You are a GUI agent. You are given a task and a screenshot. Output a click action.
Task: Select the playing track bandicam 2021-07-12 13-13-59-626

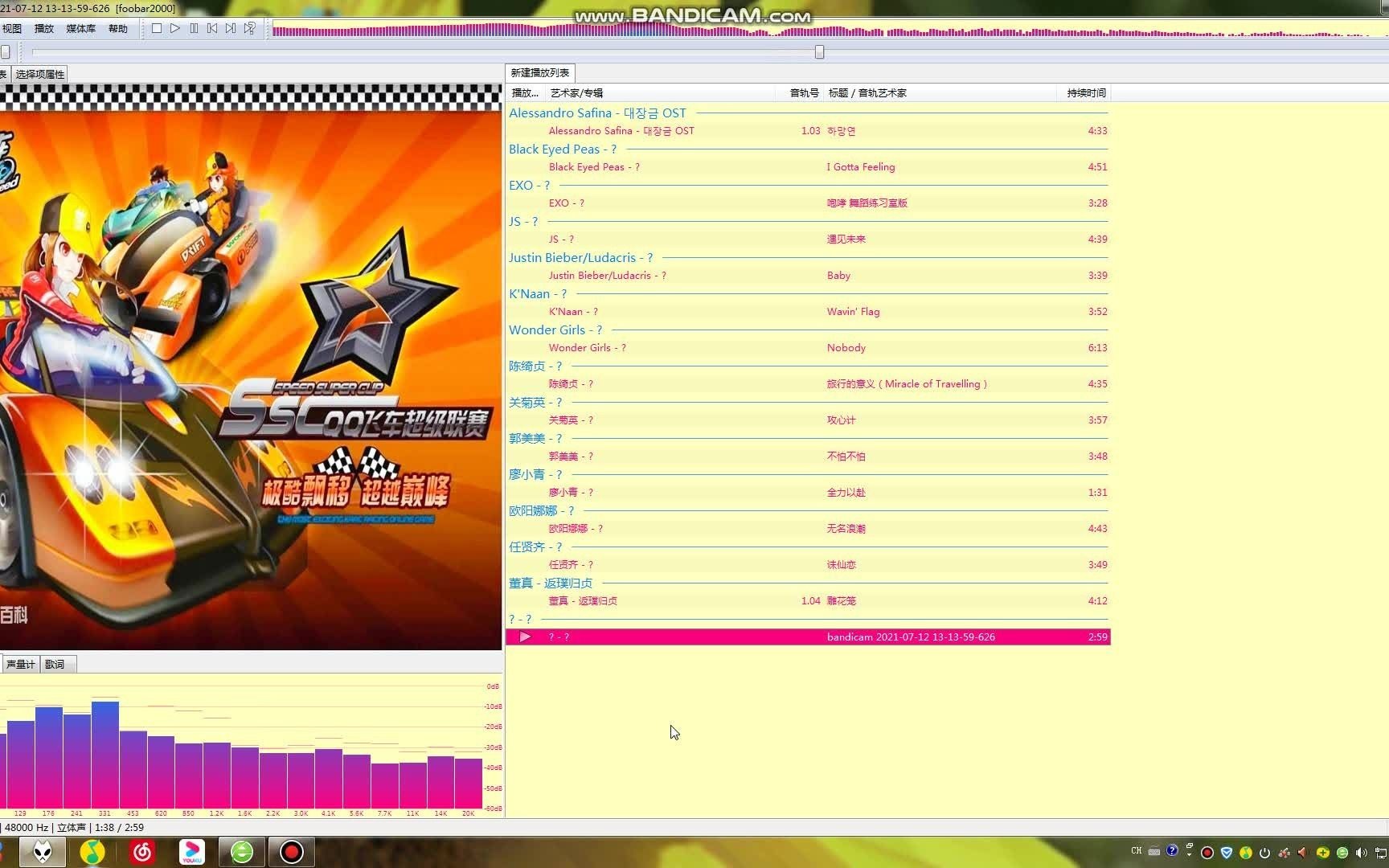[x=808, y=637]
